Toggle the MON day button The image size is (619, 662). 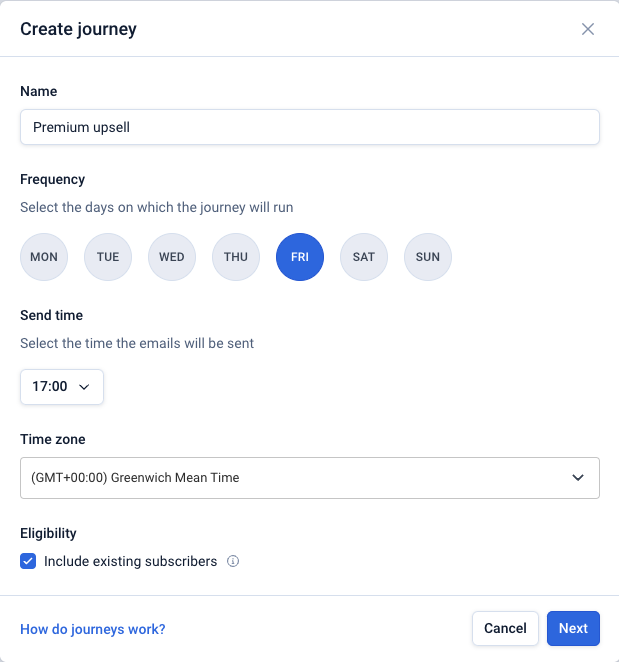[x=44, y=257]
